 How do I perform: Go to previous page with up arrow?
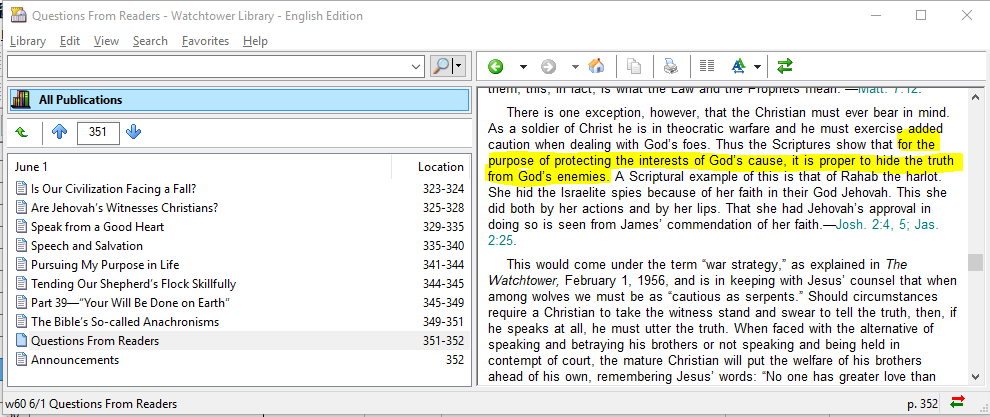click(59, 132)
